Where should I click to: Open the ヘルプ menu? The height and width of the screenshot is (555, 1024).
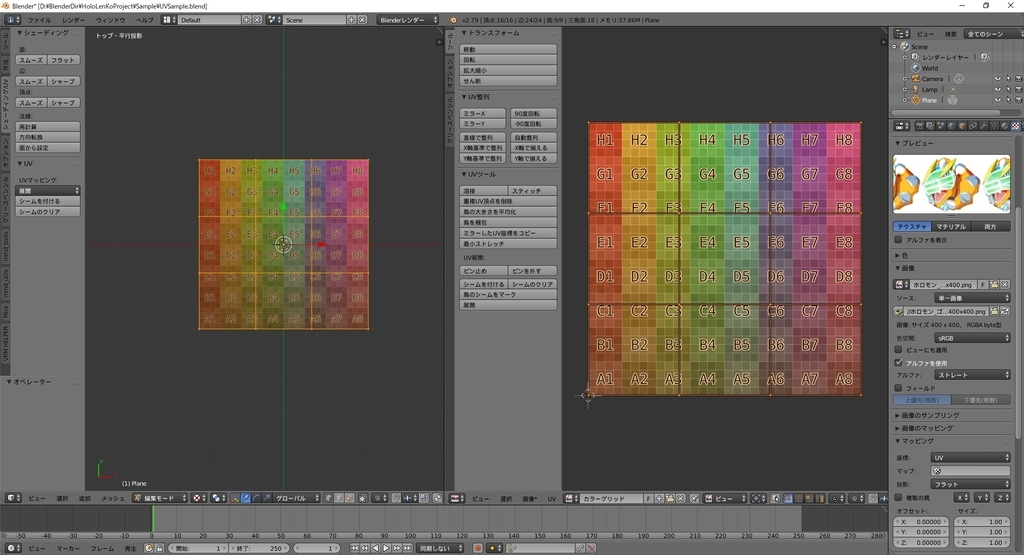click(x=144, y=20)
